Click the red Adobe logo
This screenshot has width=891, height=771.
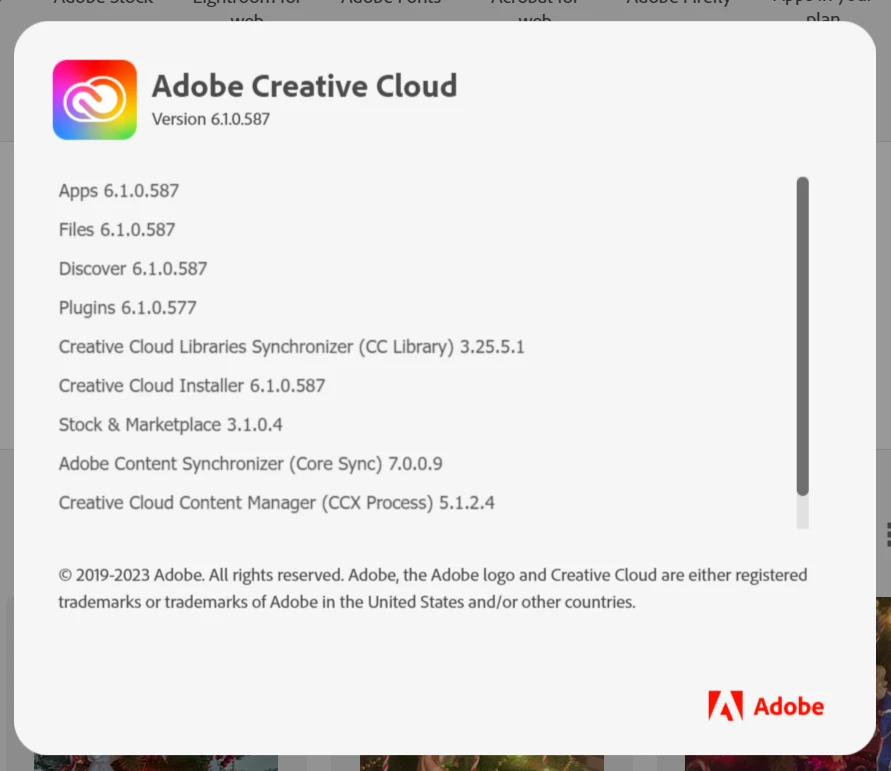765,706
